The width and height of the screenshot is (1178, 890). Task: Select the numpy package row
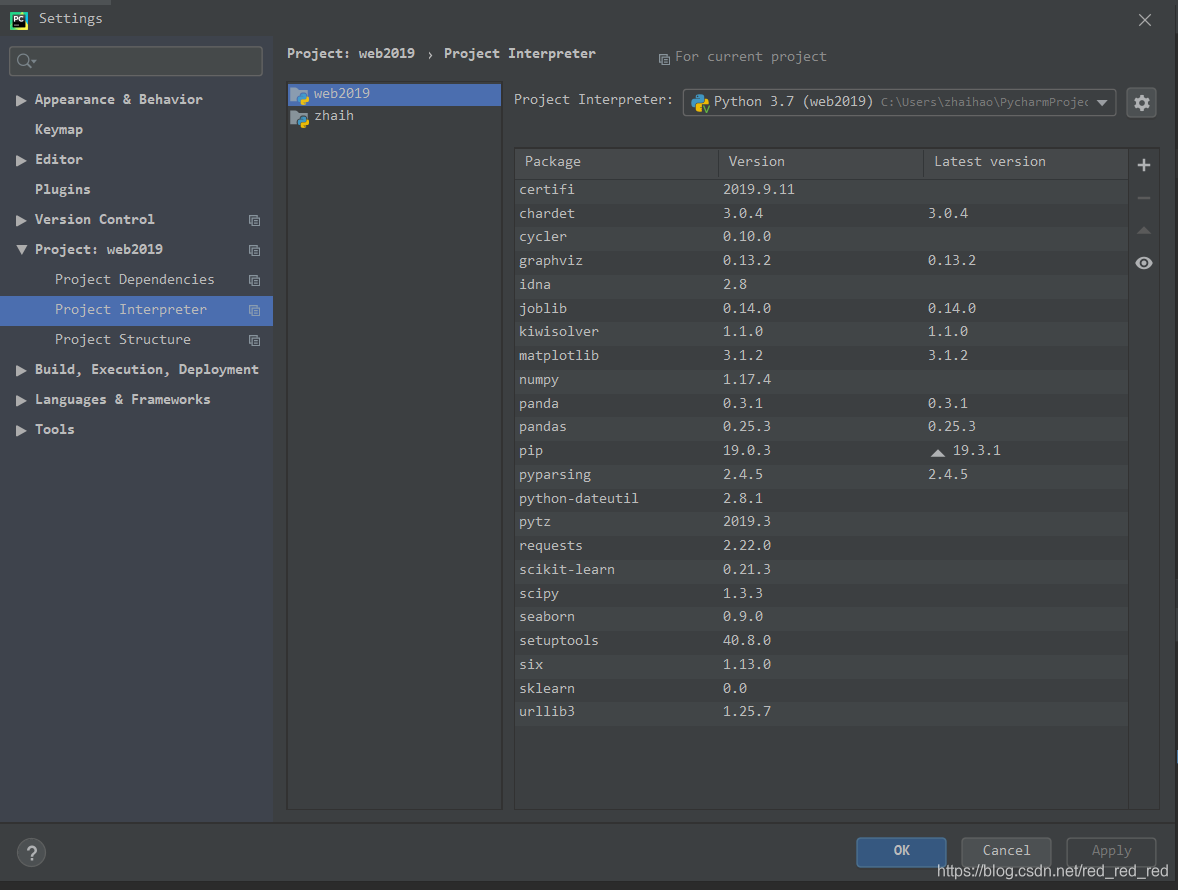pyautogui.click(x=821, y=381)
